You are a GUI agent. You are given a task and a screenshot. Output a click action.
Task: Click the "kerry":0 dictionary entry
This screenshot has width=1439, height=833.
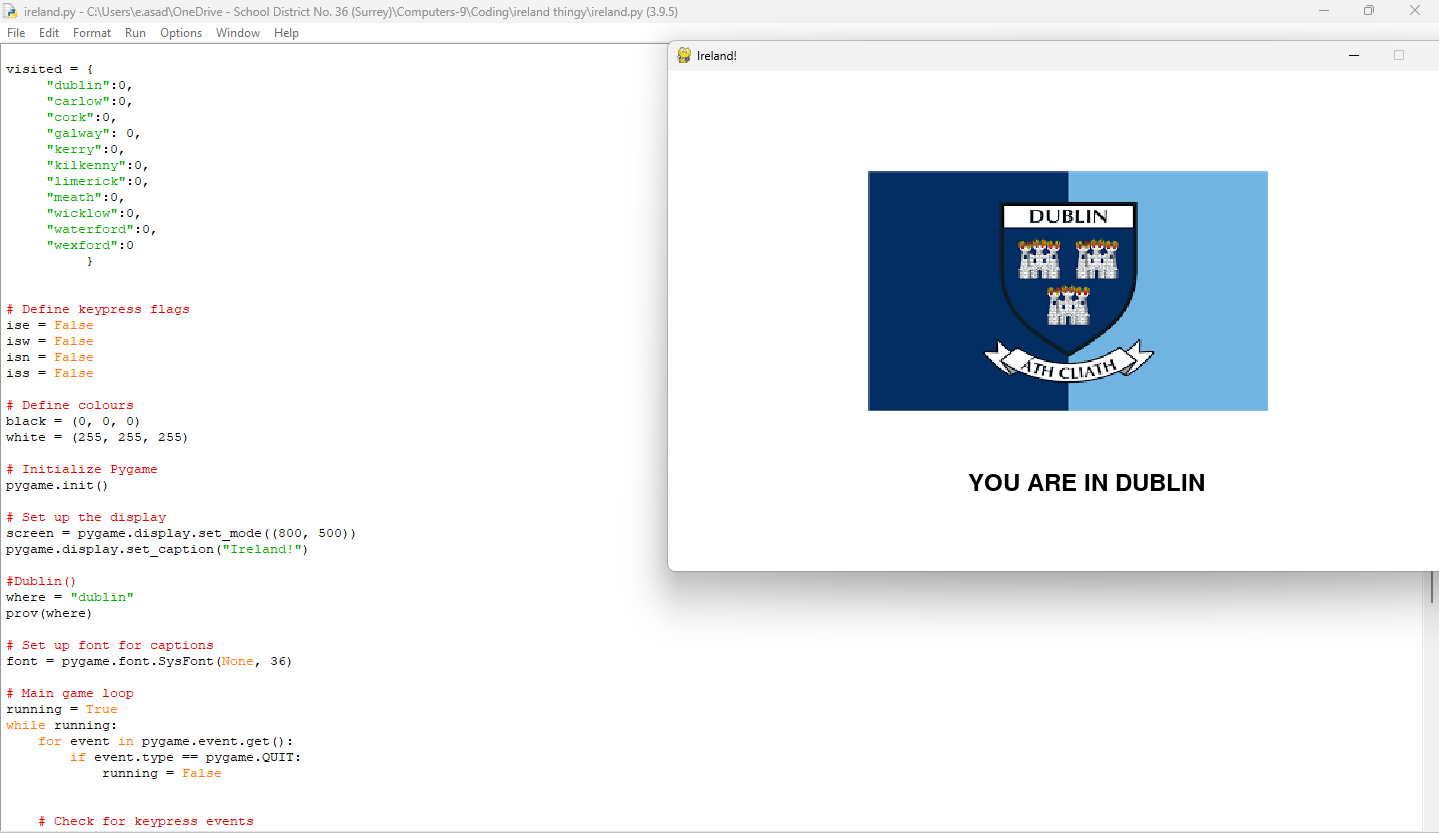86,149
